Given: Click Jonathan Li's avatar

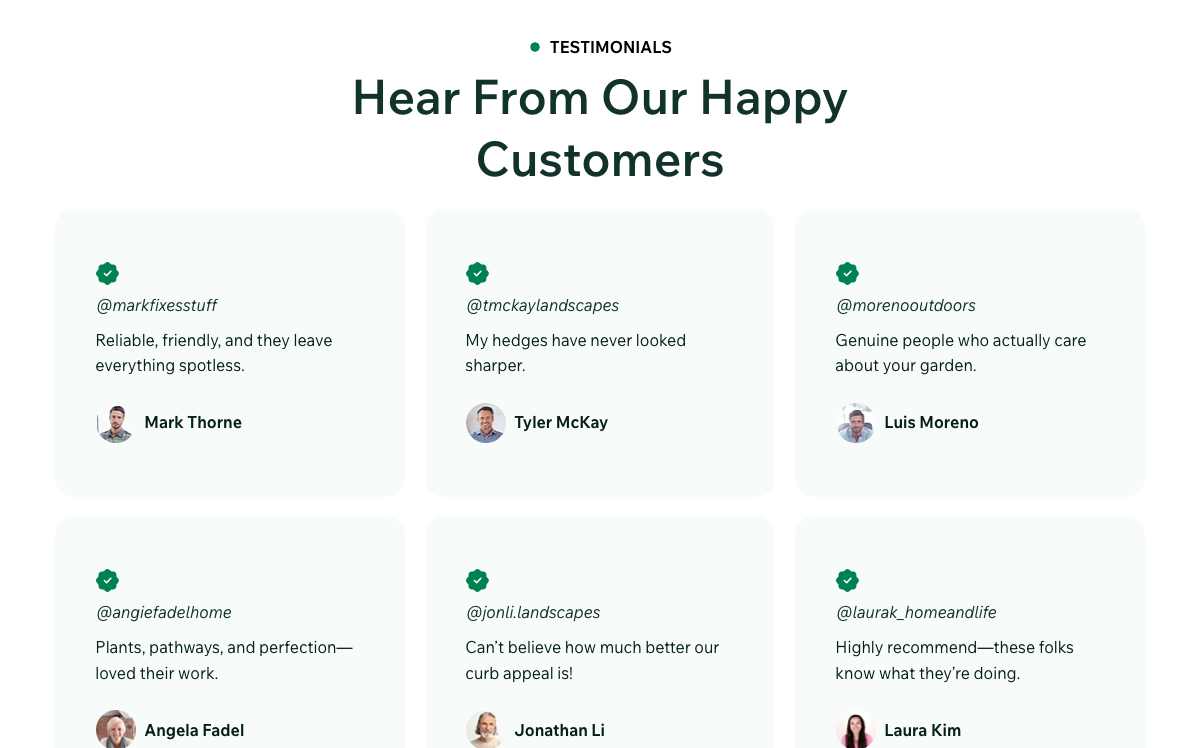Looking at the screenshot, I should pos(486,730).
